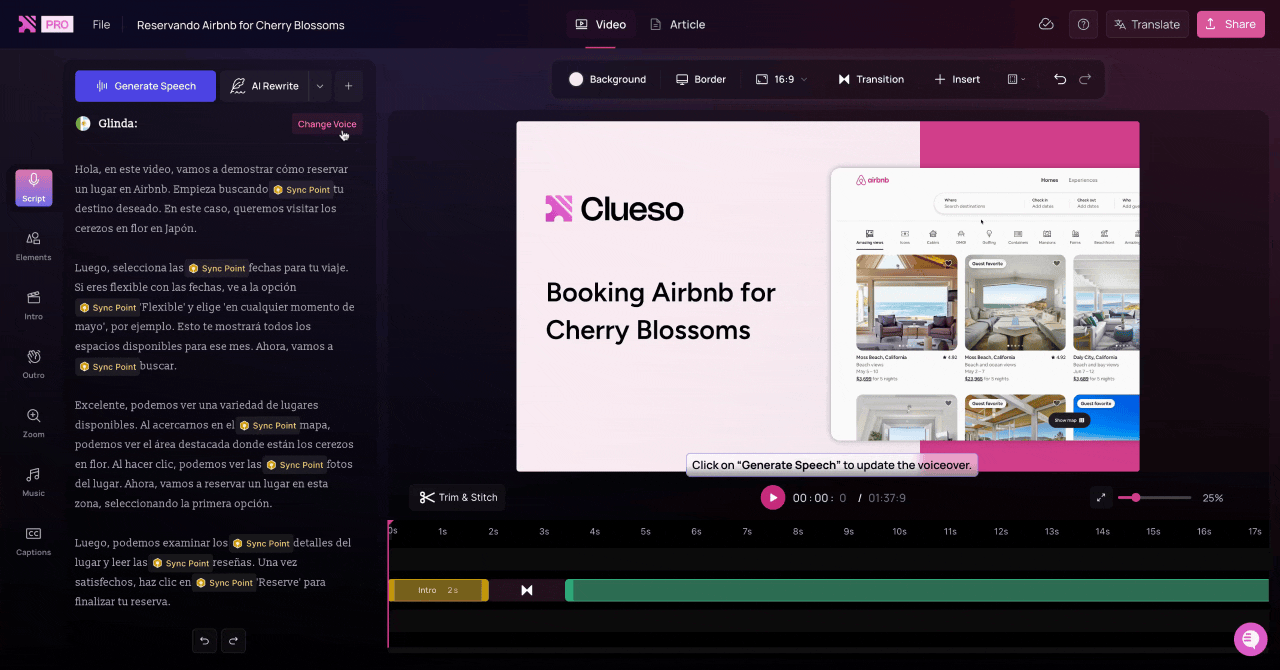The image size is (1280, 670).
Task: Click the Sync Point before 'mapa'
Action: point(268,425)
